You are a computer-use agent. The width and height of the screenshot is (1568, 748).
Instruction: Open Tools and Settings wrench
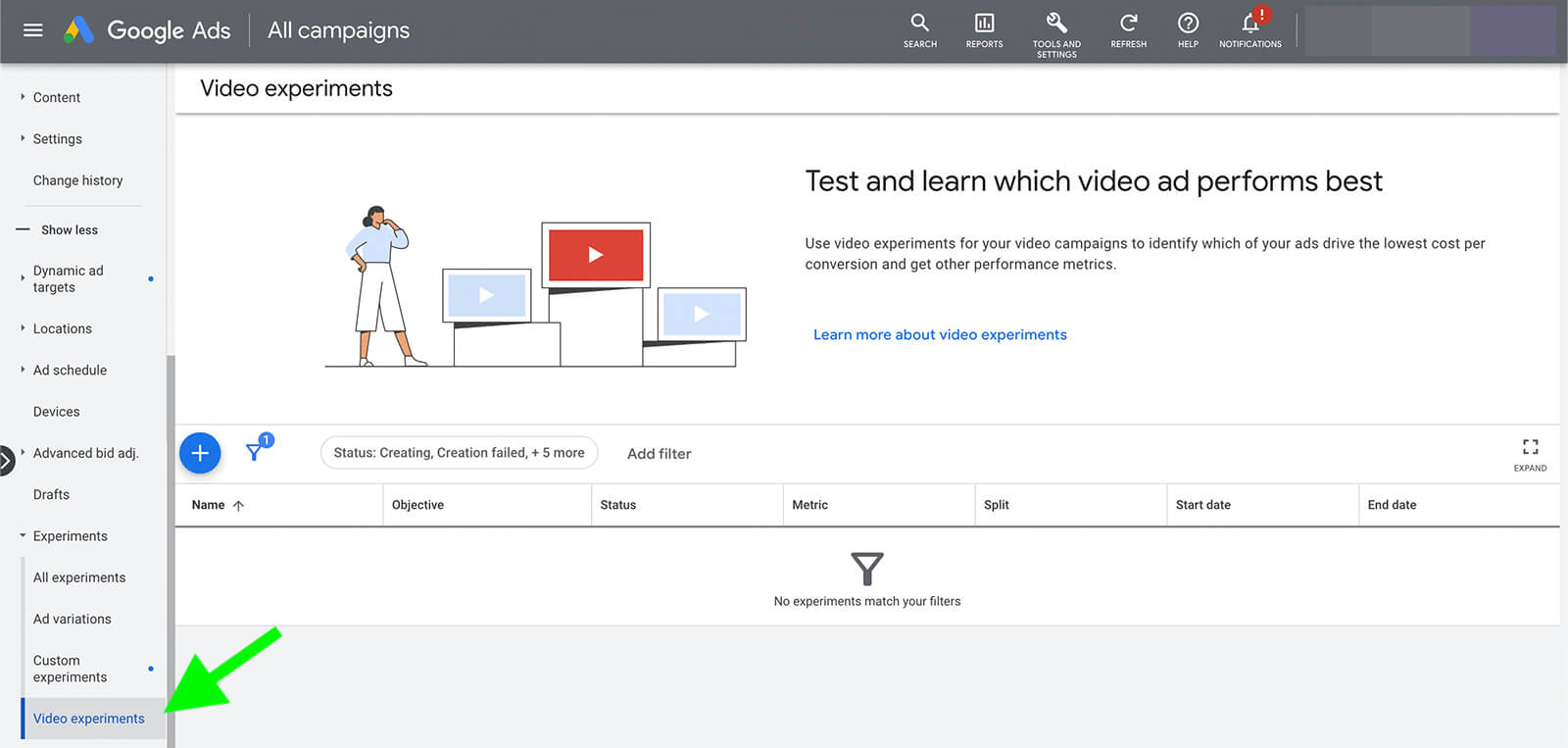click(x=1056, y=34)
